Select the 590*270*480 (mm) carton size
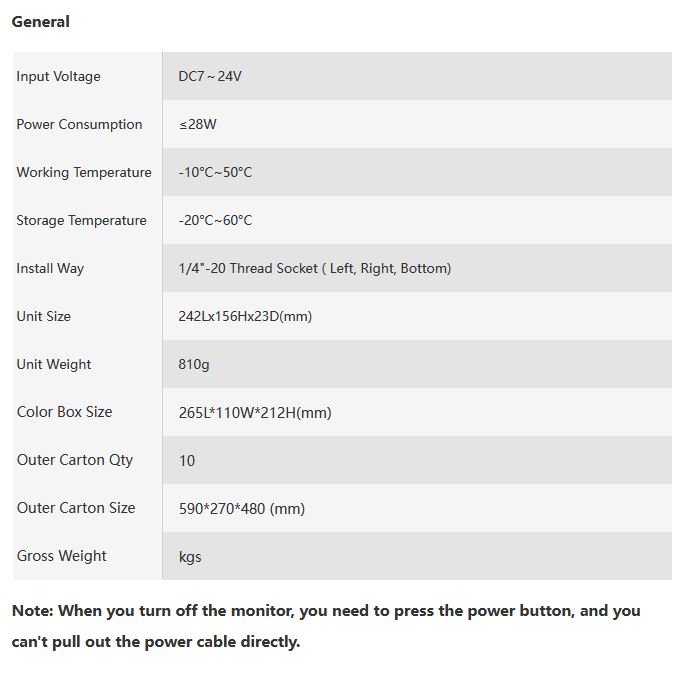This screenshot has width=691, height=676. click(242, 508)
